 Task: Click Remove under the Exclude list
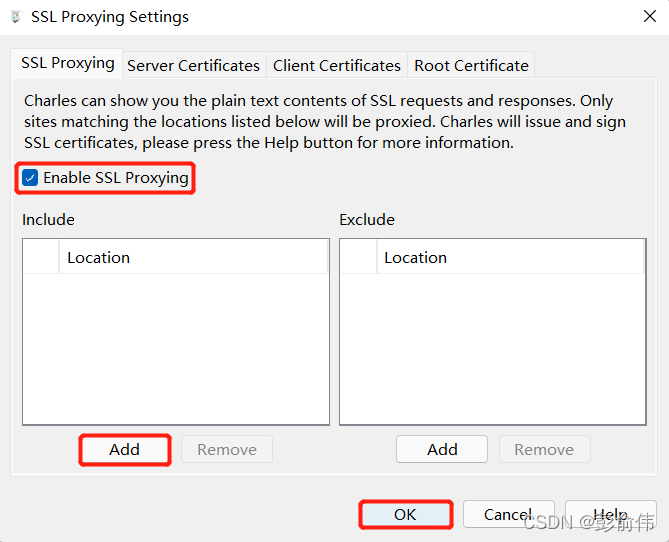click(545, 449)
